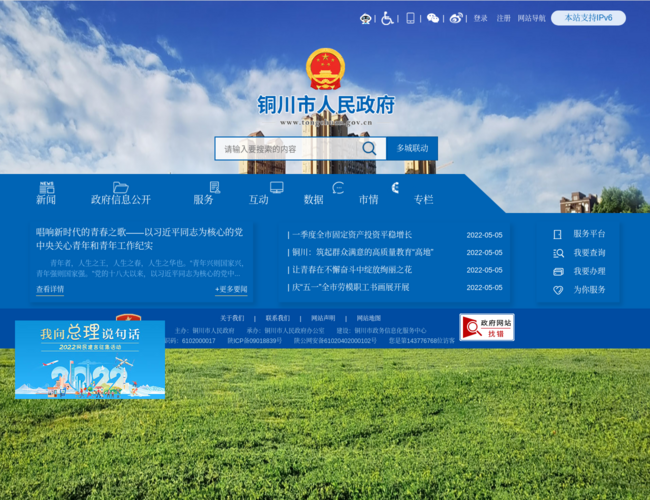Open news 让青春在不懈奋斗中绽放绚丽之花

(x=352, y=270)
